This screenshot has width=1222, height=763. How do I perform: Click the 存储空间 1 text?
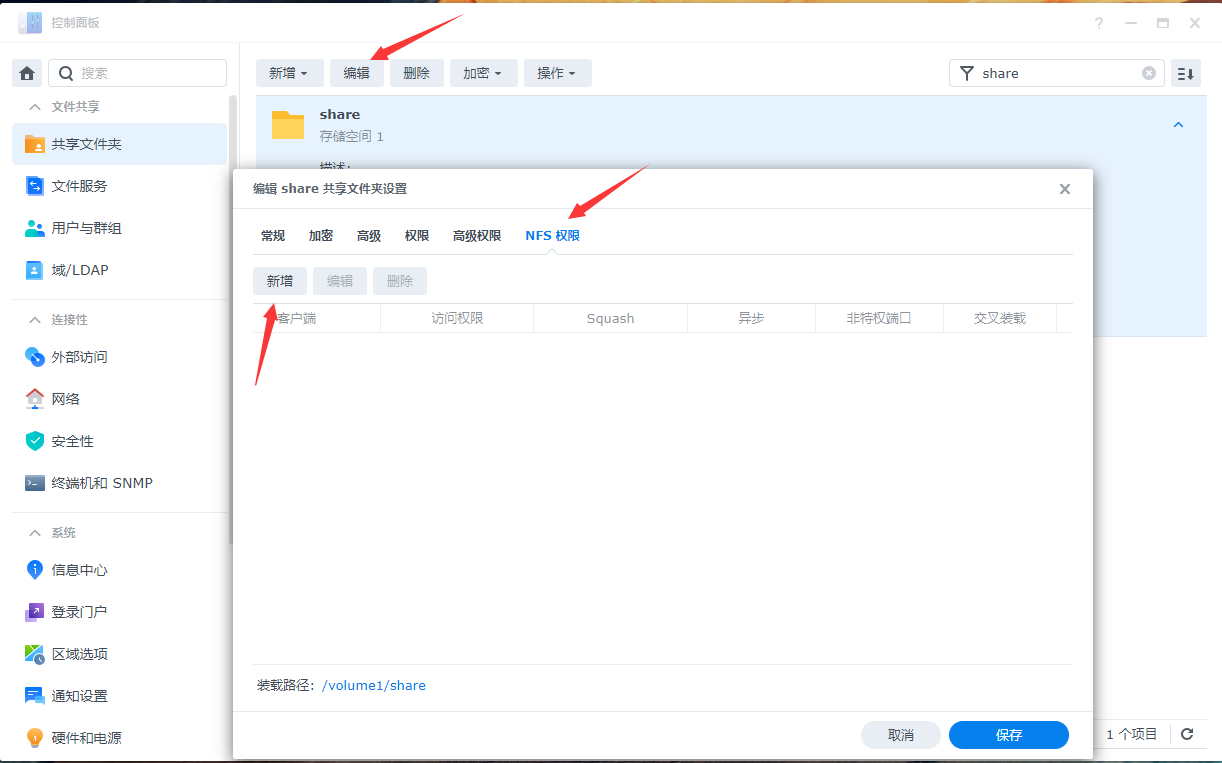point(352,136)
